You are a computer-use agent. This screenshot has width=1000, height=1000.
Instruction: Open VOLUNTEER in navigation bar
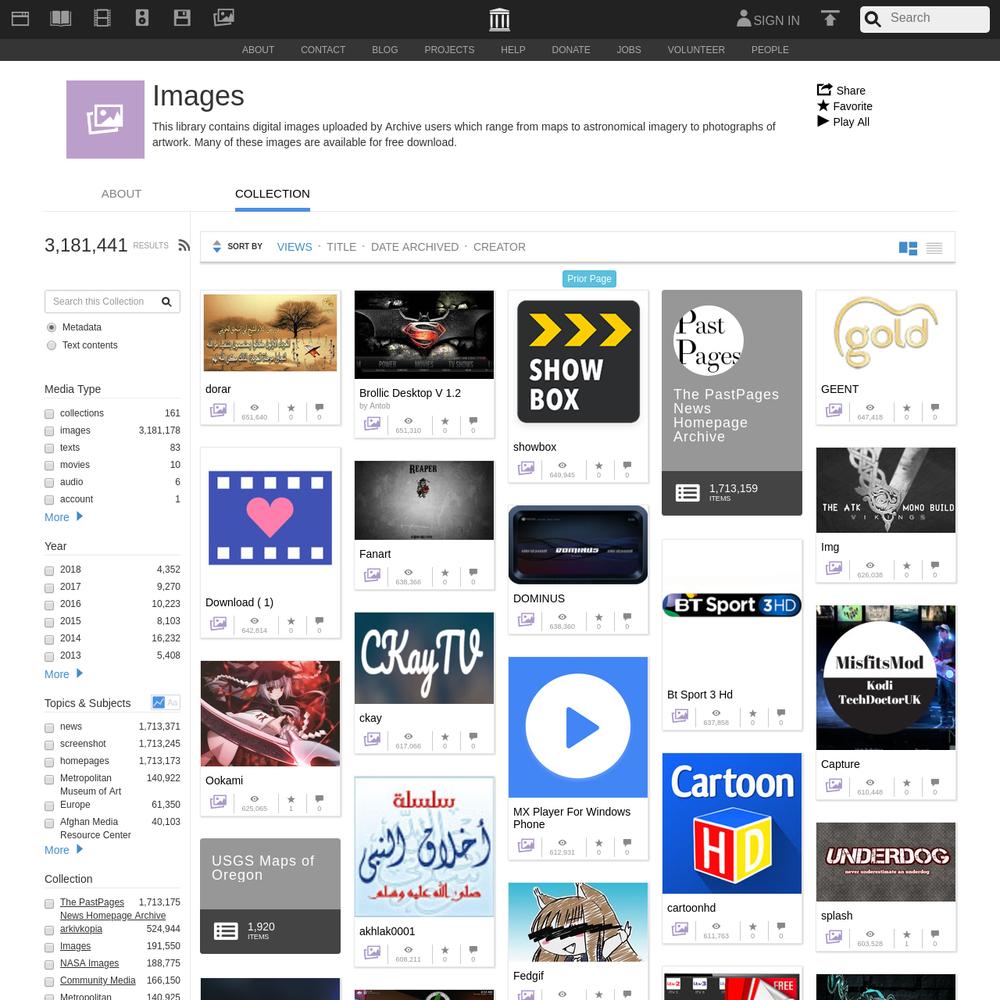[x=696, y=50]
